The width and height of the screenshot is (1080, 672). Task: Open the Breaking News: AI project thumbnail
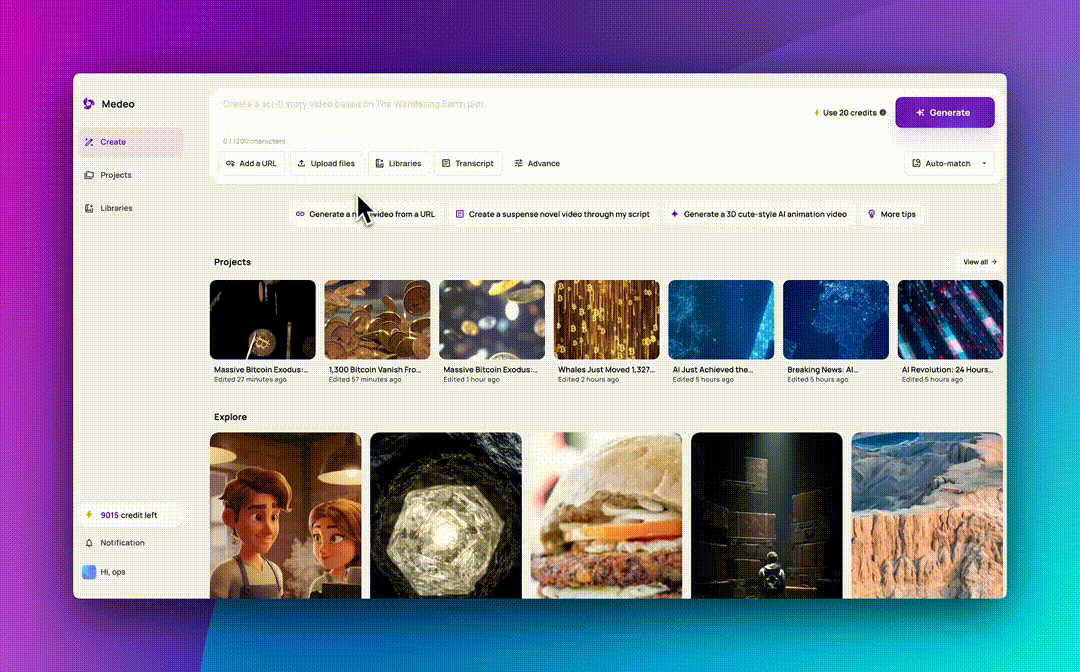(x=835, y=319)
